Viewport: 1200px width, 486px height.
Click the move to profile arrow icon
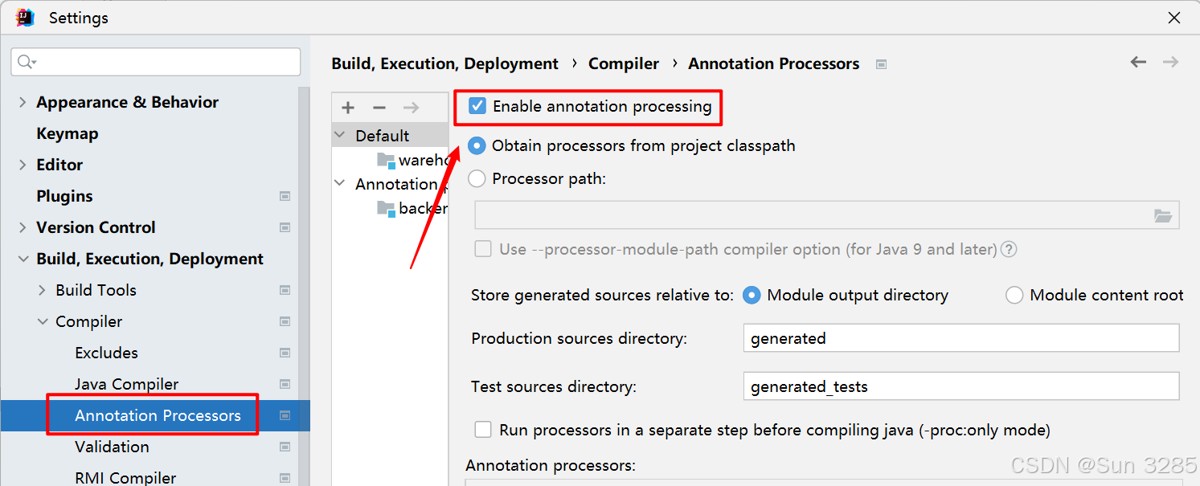point(410,108)
